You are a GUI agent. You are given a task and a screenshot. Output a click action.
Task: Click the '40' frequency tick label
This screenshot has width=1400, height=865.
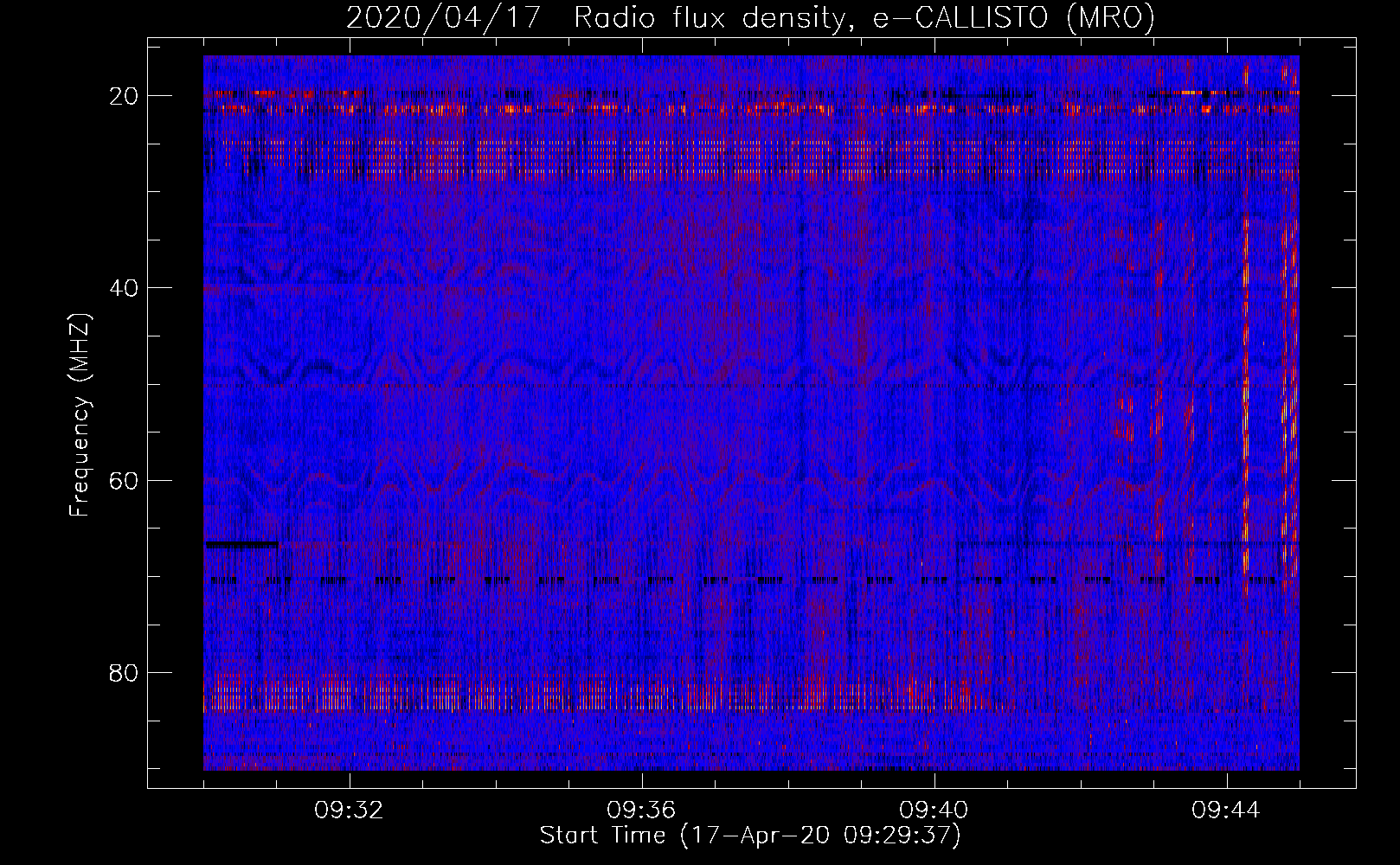pos(124,288)
